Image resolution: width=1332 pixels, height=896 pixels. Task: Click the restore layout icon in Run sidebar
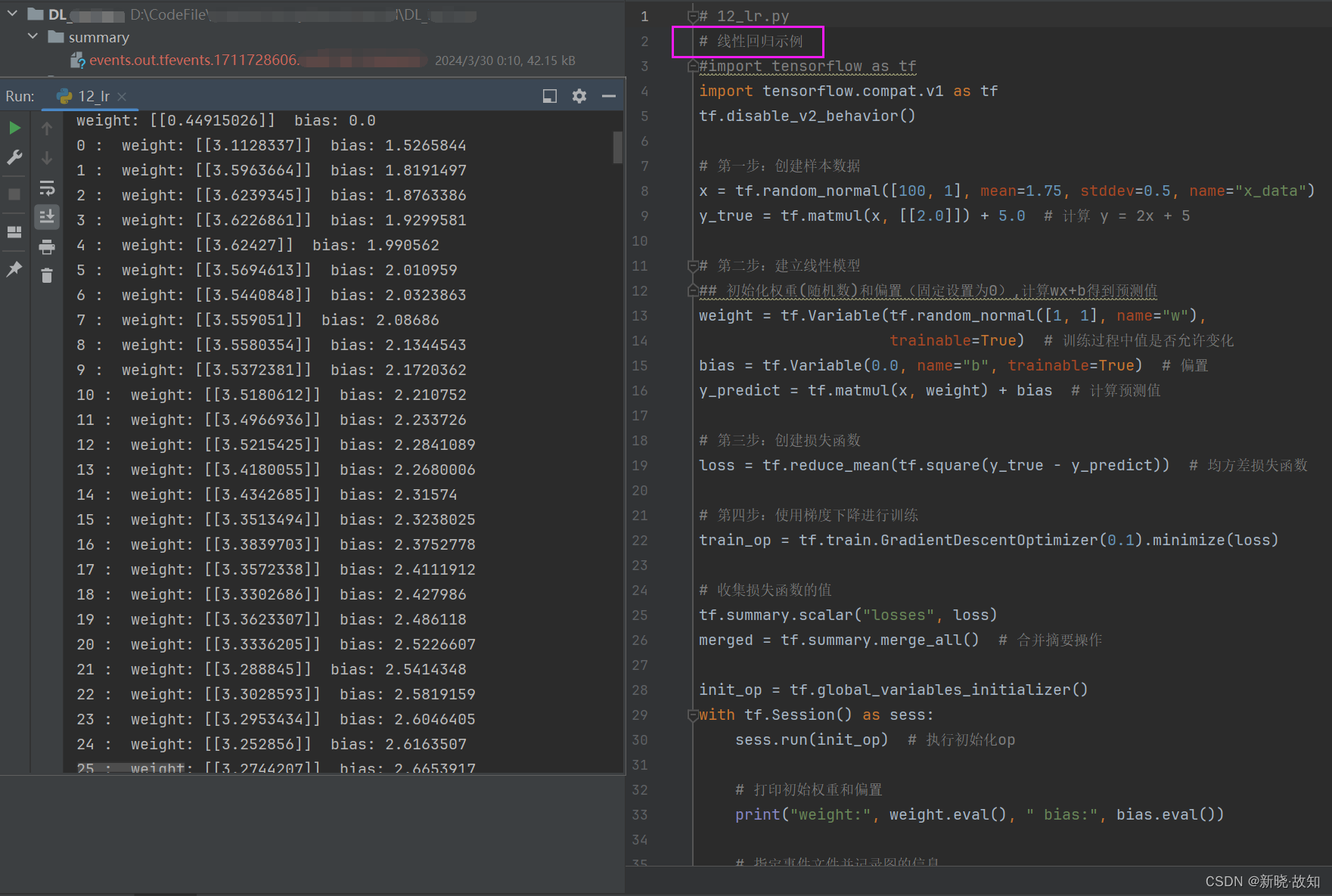pyautogui.click(x=14, y=231)
